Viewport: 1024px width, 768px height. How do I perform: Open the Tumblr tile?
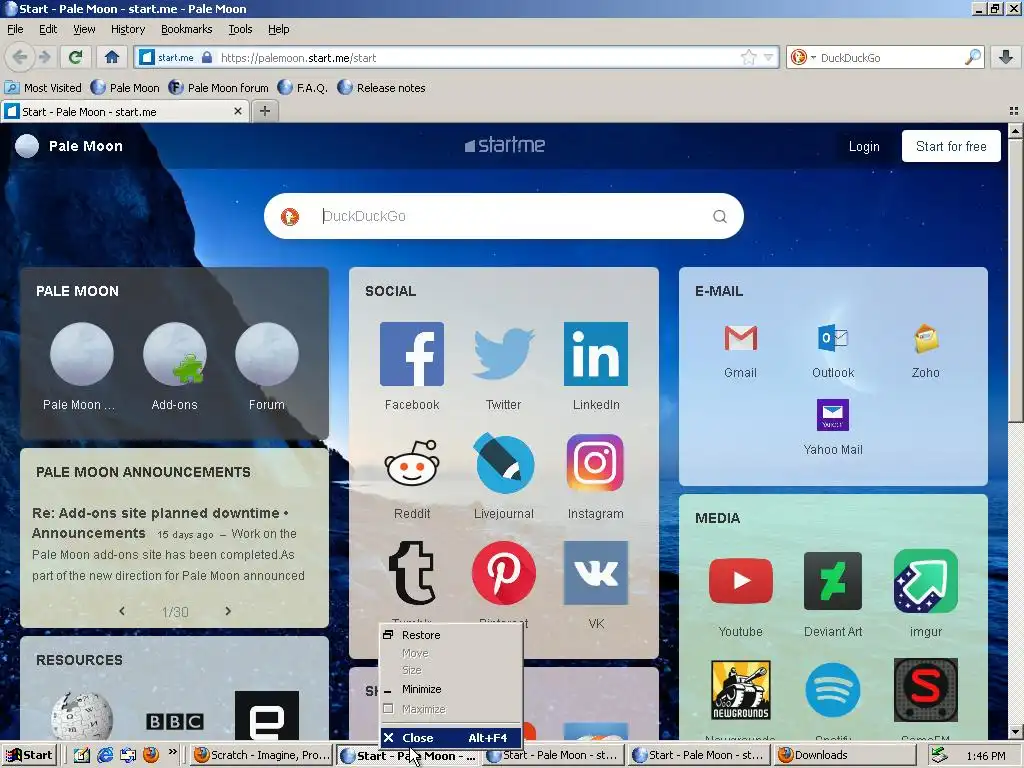(x=412, y=575)
